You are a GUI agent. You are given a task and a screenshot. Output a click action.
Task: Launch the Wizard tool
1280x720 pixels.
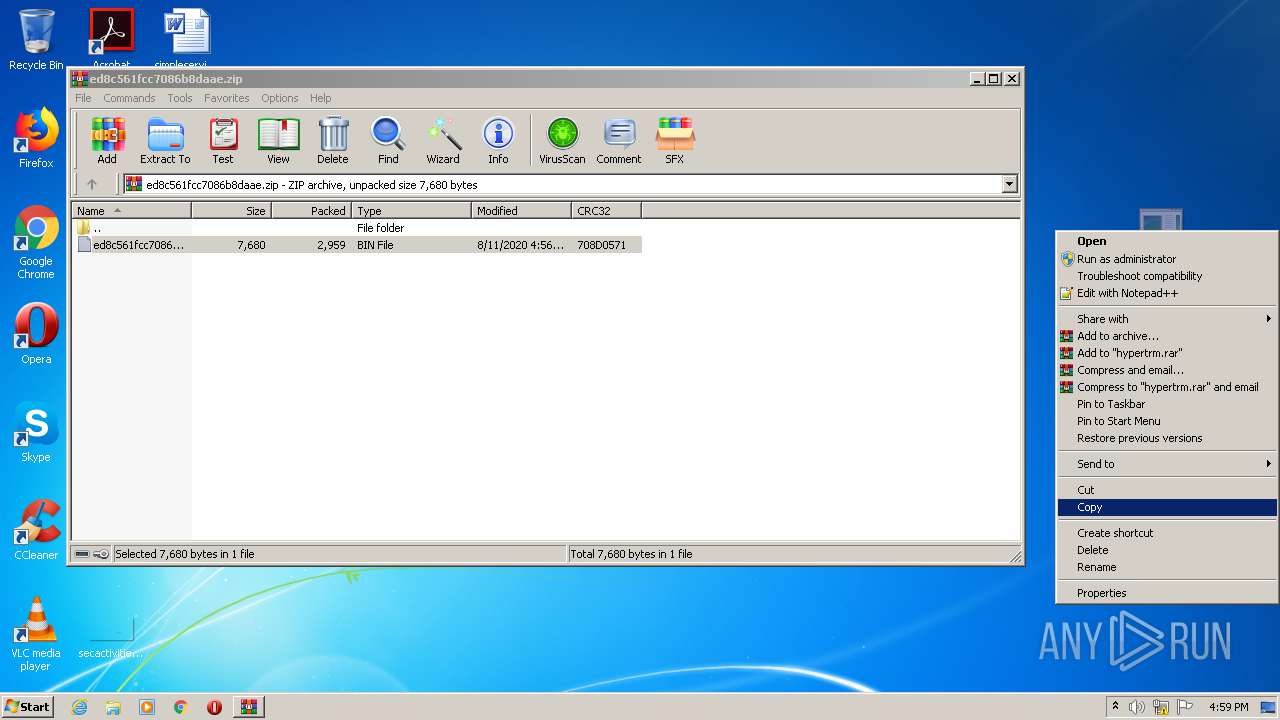pyautogui.click(x=443, y=140)
